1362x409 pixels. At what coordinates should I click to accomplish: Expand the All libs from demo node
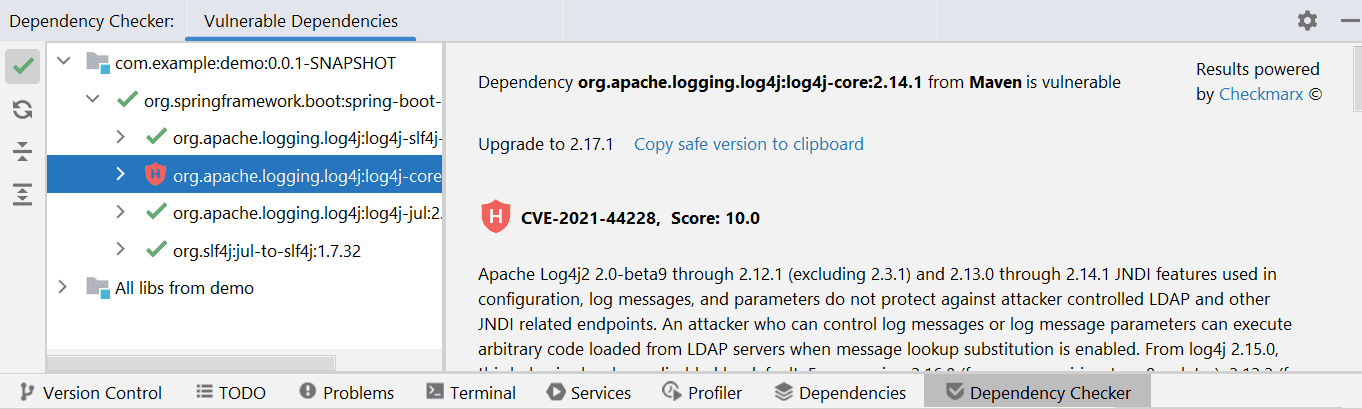(x=64, y=287)
